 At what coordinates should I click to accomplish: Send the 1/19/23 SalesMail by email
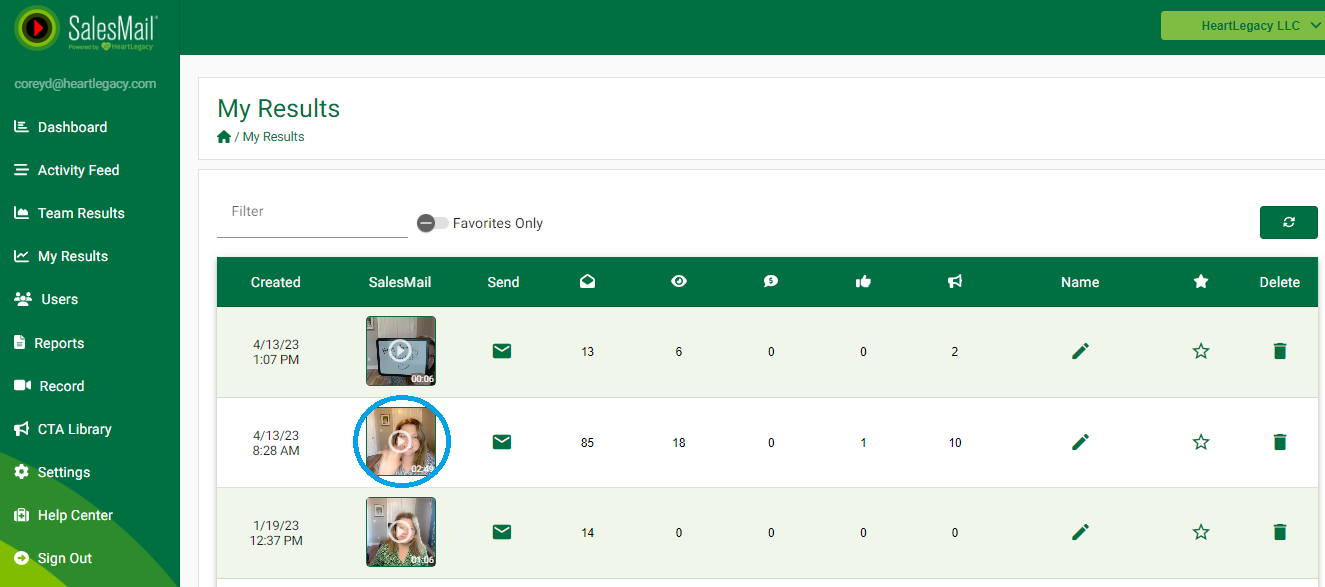(502, 532)
